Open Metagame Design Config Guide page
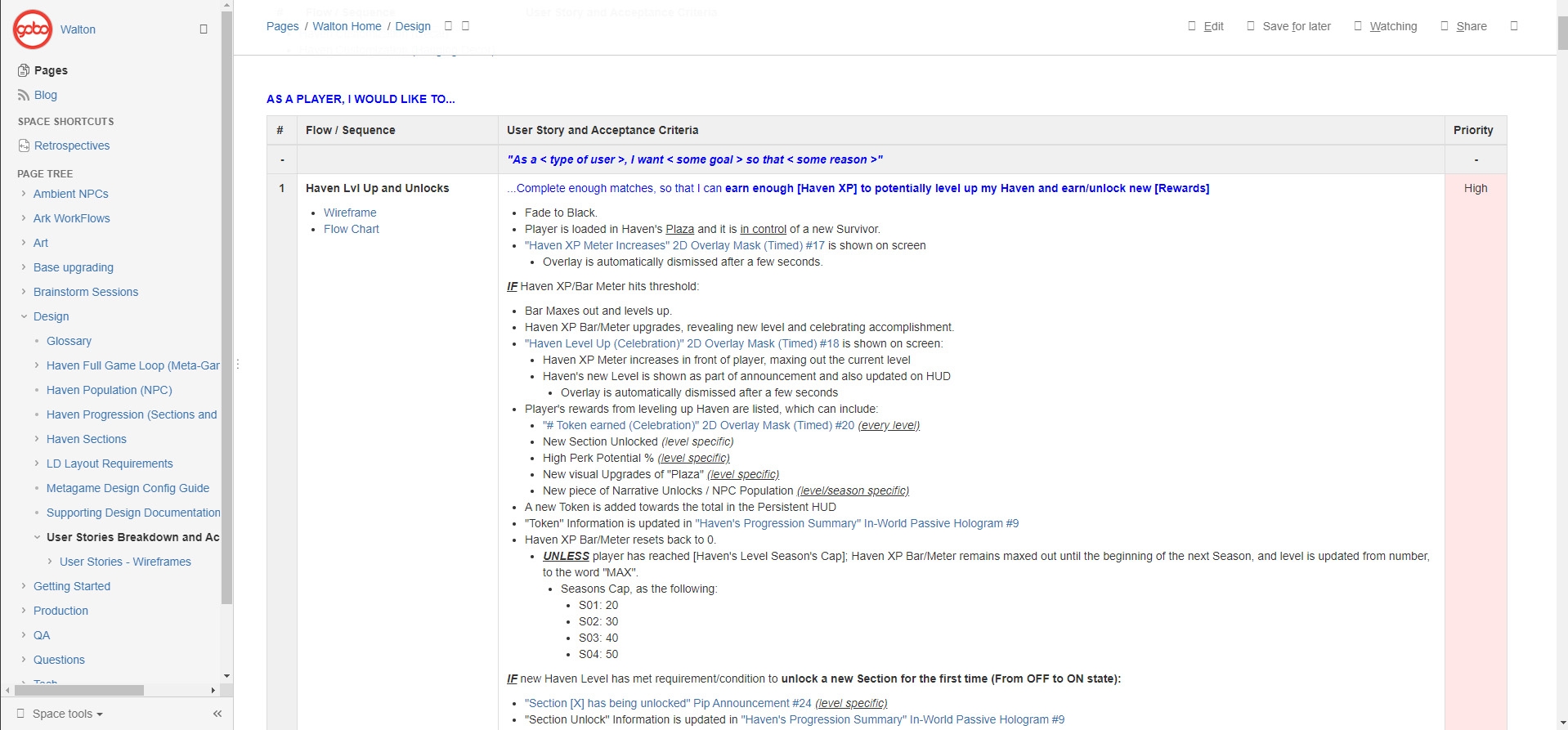This screenshot has width=1568, height=730. click(x=128, y=488)
